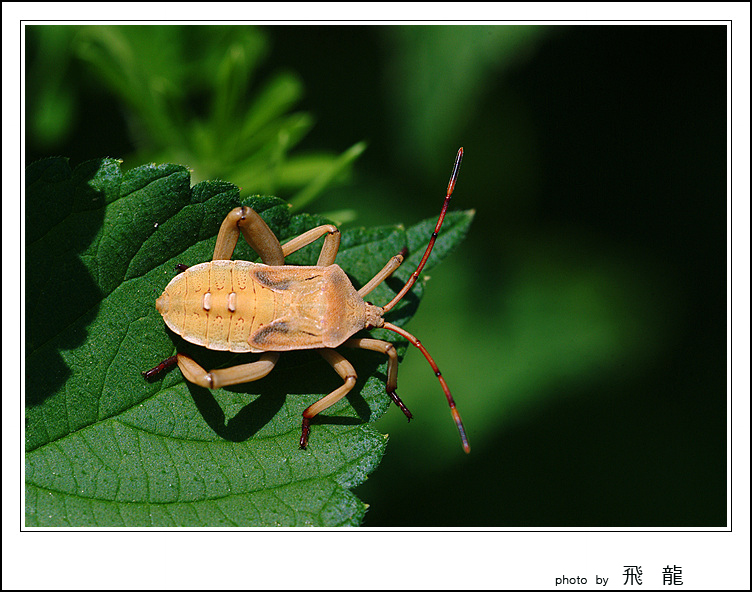The image size is (752, 592).
Task: Click the bug's head
Action: [372, 315]
